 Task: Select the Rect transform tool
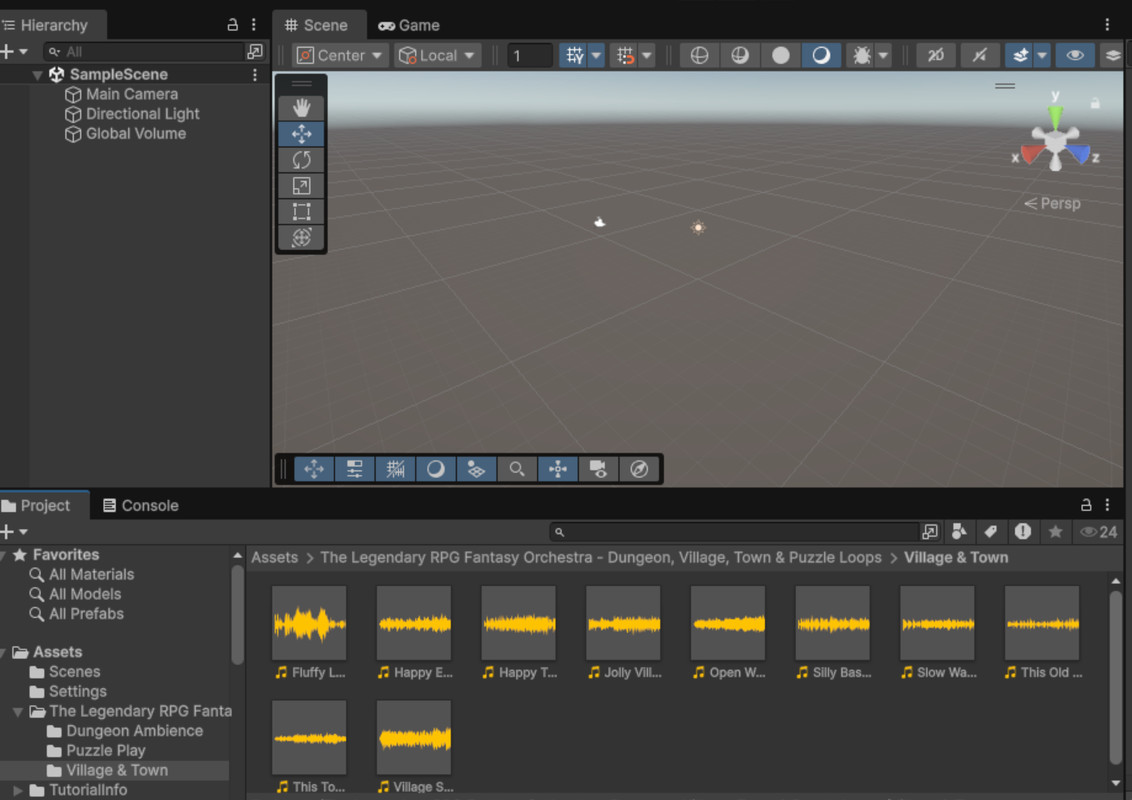coord(301,212)
